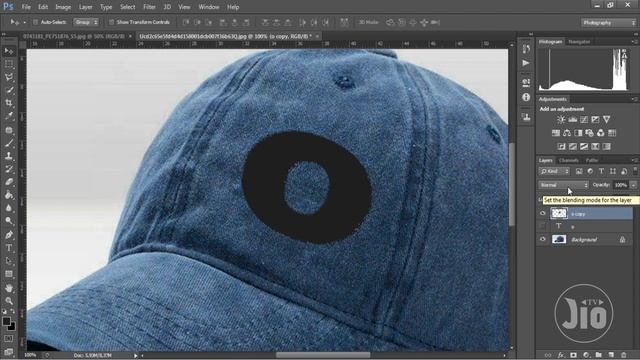Select the Zoom tool in toolbar
640x360 pixels.
click(x=9, y=301)
